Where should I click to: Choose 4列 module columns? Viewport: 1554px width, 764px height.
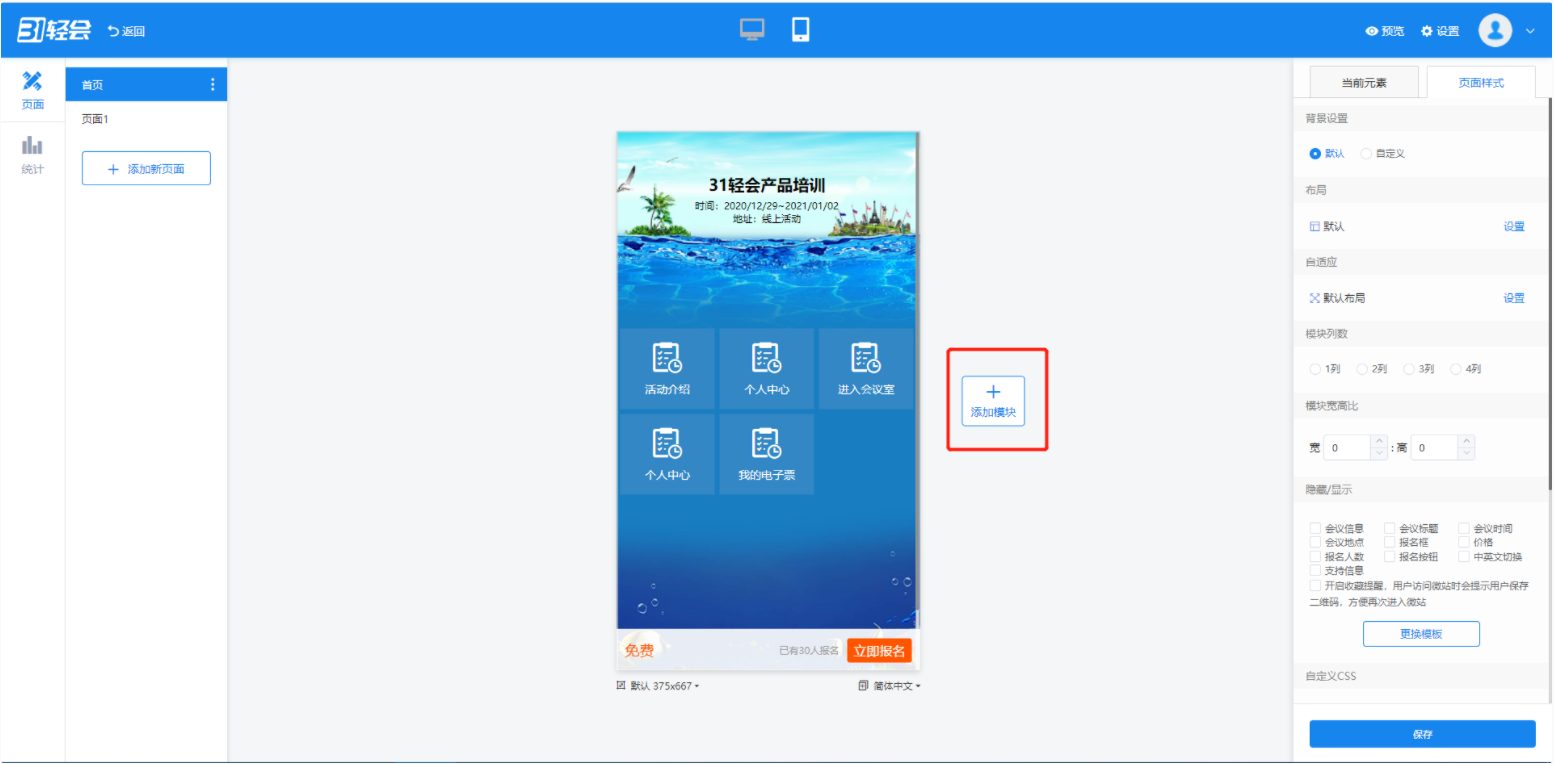(1456, 369)
